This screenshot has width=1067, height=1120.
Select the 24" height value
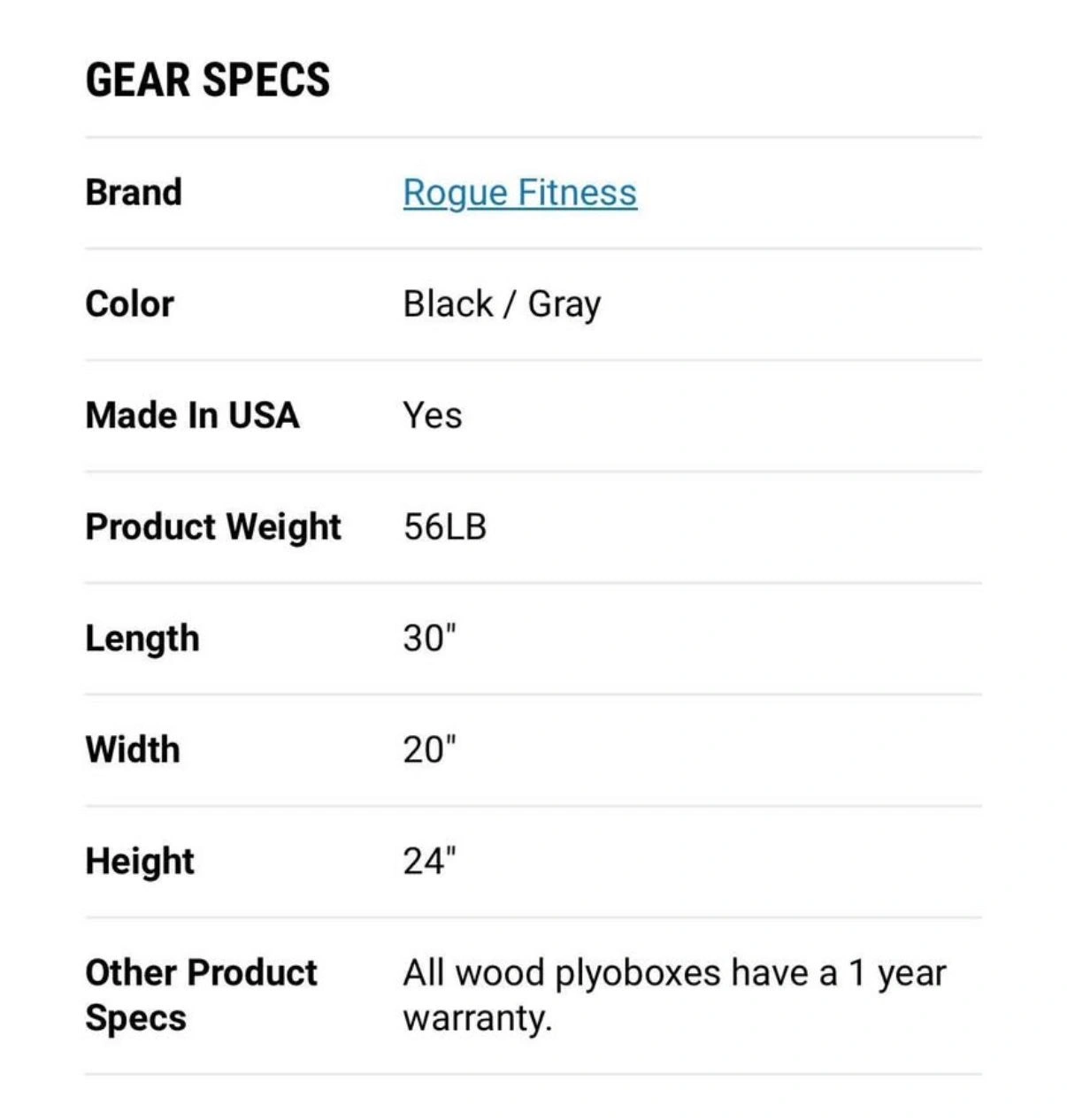click(429, 860)
